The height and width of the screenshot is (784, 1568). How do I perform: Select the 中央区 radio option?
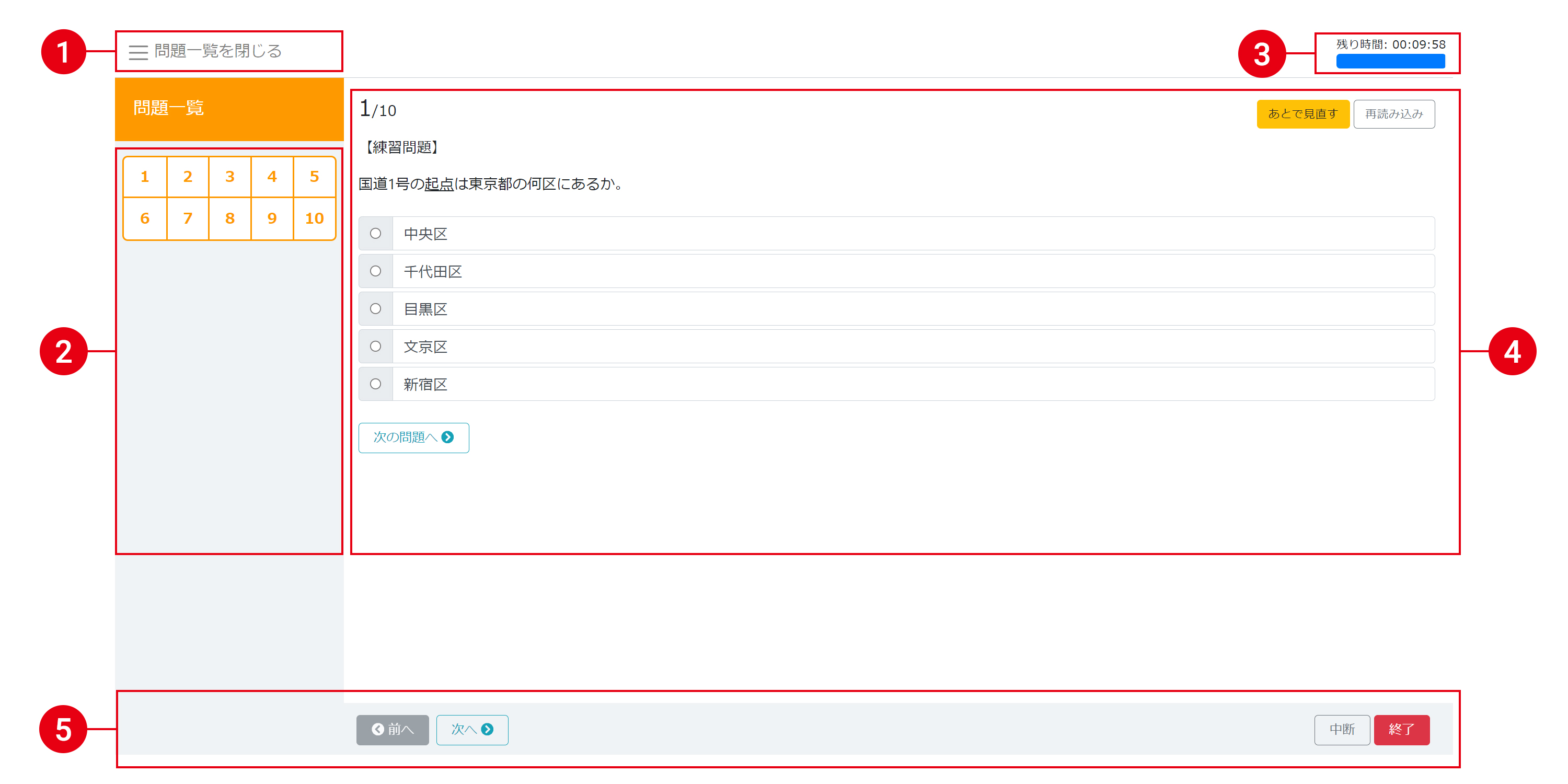376,233
